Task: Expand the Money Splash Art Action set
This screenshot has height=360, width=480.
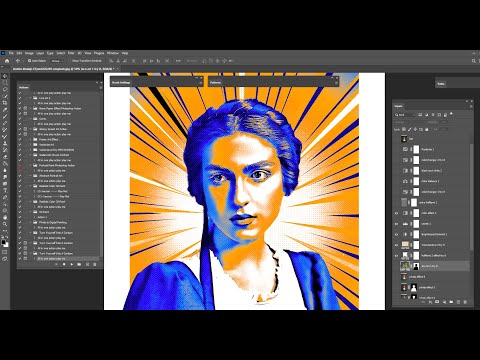Action: click(x=31, y=129)
